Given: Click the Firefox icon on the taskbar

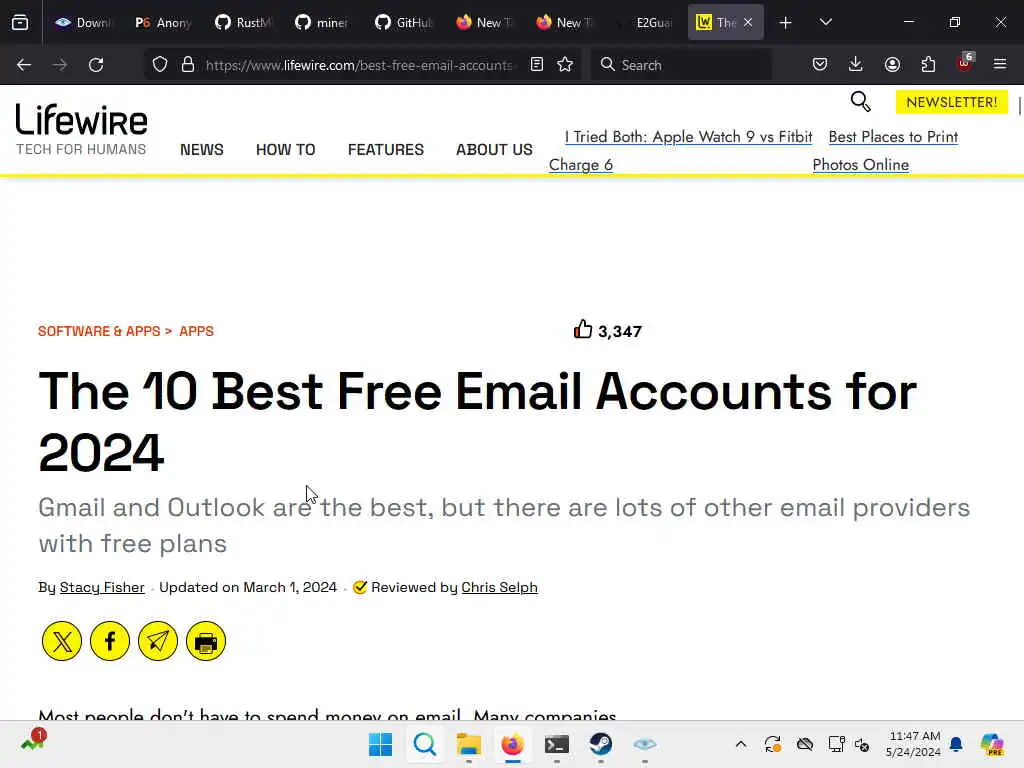Looking at the screenshot, I should (x=513, y=744).
